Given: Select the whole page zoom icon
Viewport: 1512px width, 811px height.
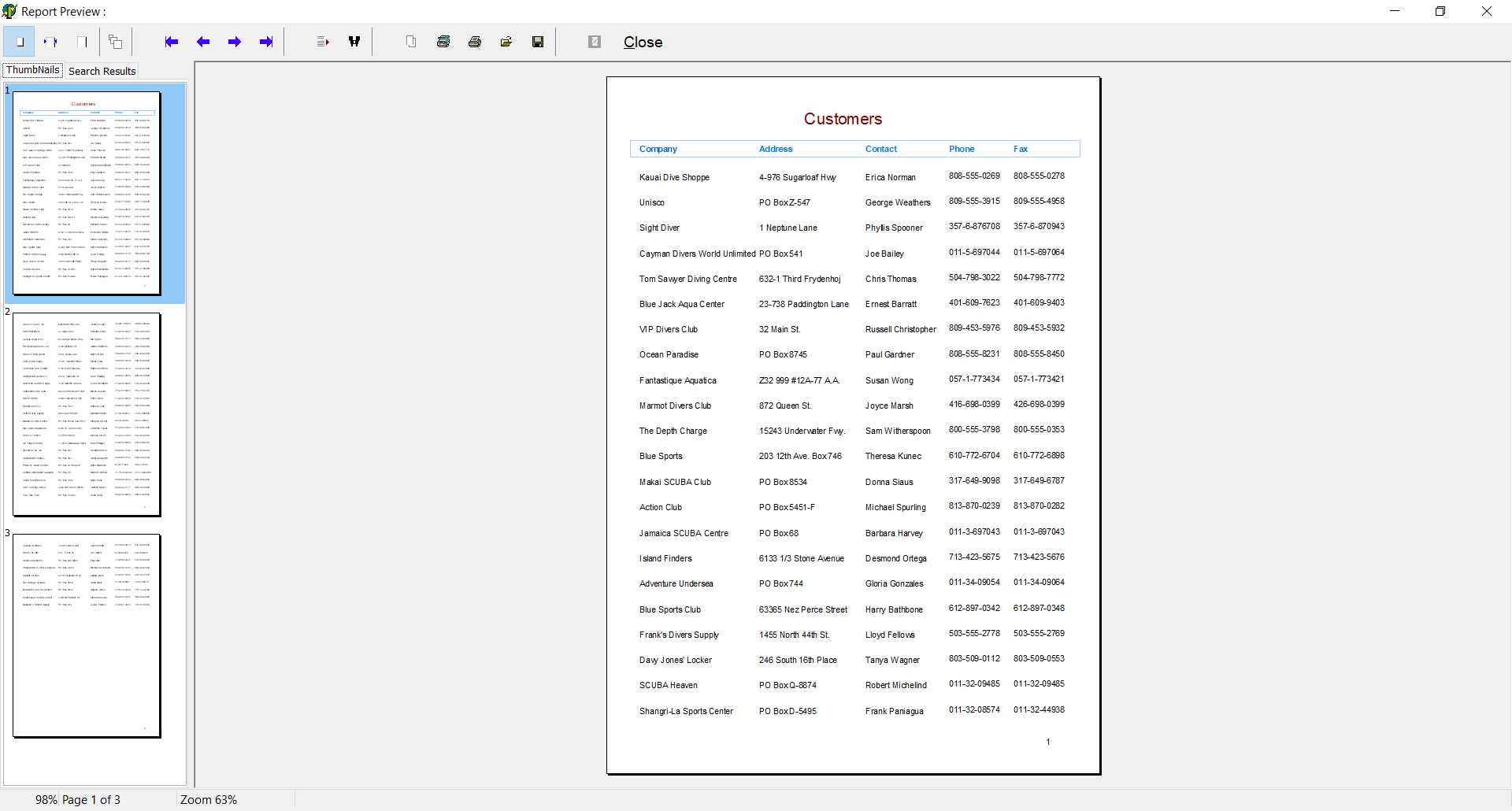Looking at the screenshot, I should pos(19,42).
